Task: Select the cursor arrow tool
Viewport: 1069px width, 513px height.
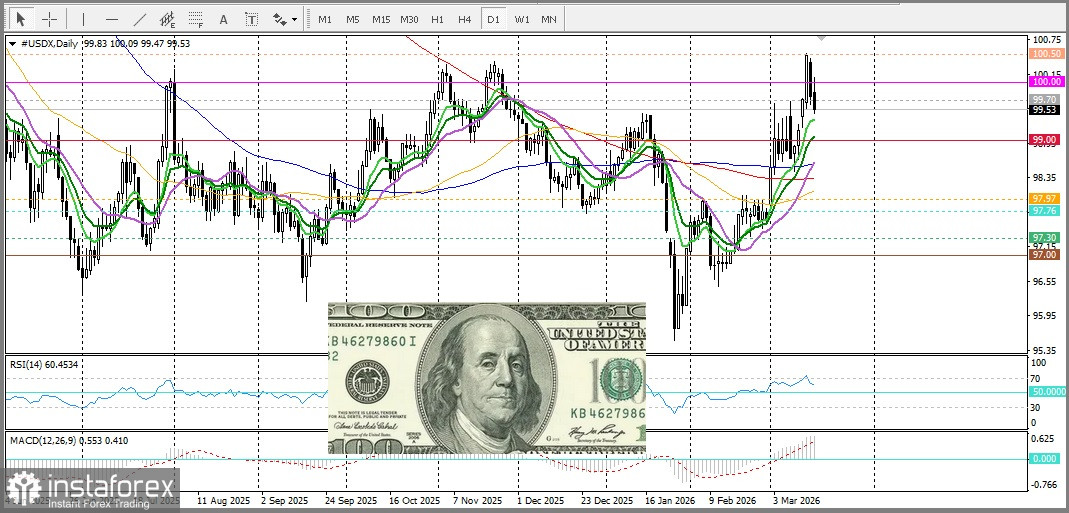Action: coord(21,19)
